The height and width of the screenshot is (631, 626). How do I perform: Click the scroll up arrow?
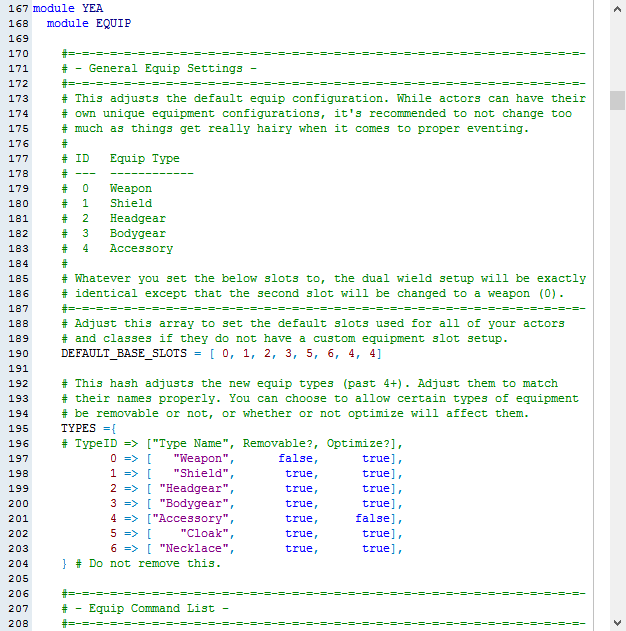[617, 9]
